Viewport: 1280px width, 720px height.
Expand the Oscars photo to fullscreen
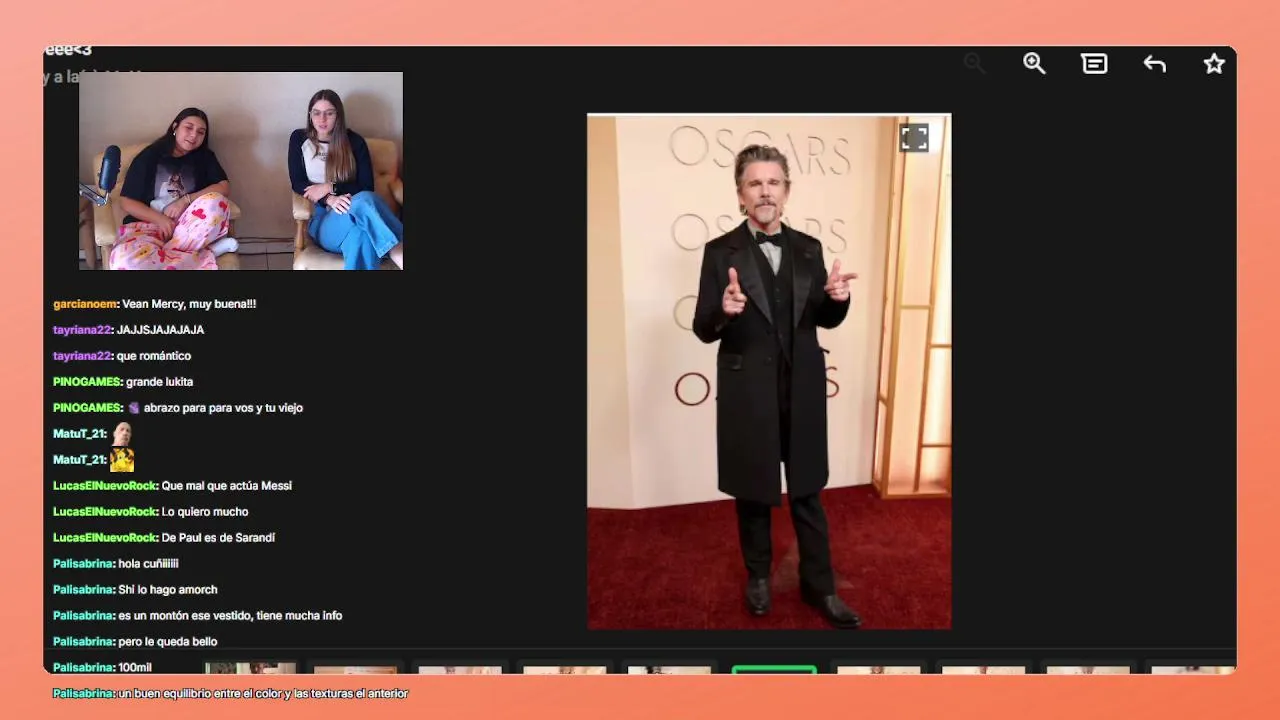pos(914,138)
